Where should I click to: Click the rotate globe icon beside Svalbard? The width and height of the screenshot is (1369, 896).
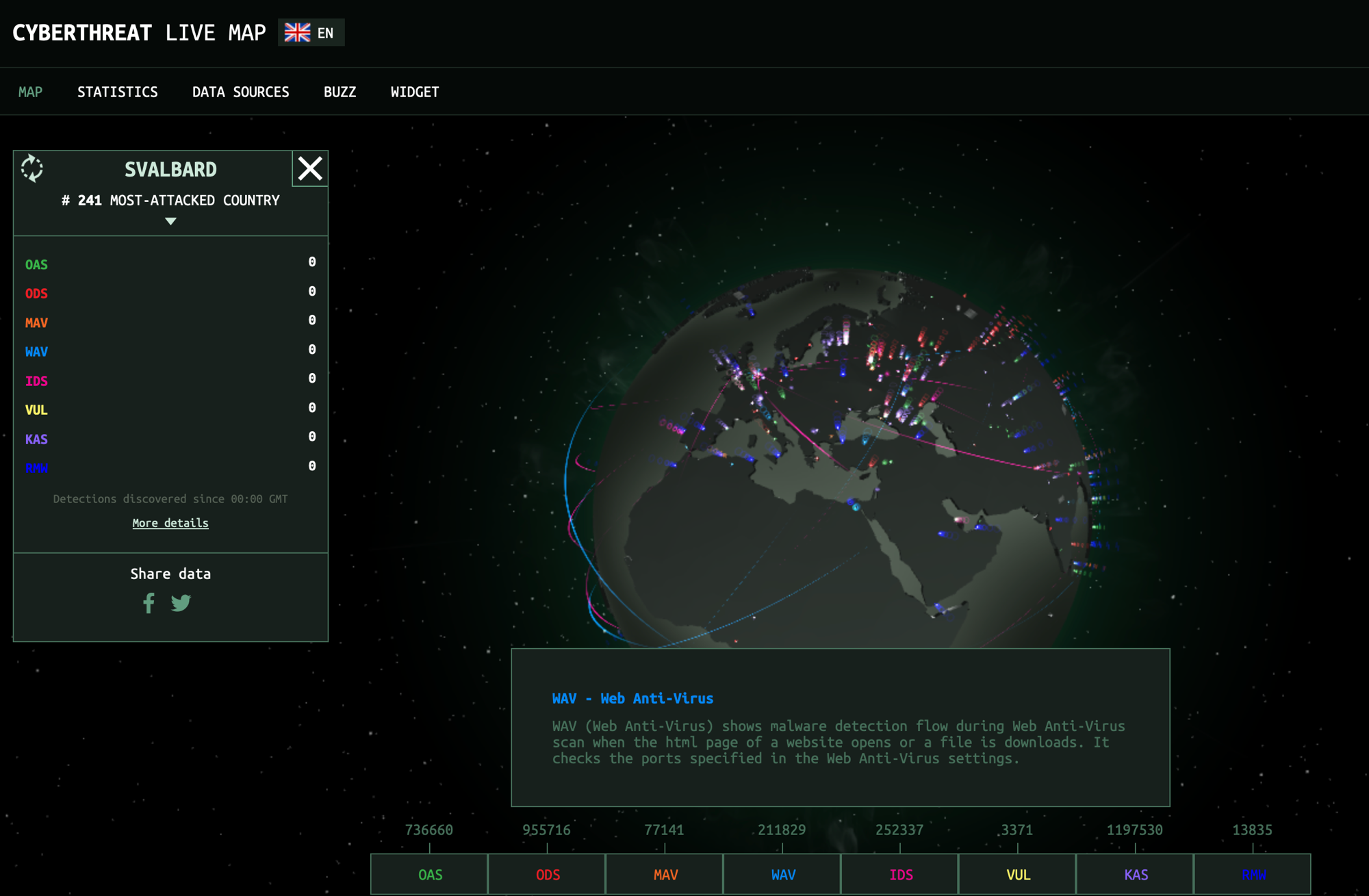pyautogui.click(x=31, y=168)
